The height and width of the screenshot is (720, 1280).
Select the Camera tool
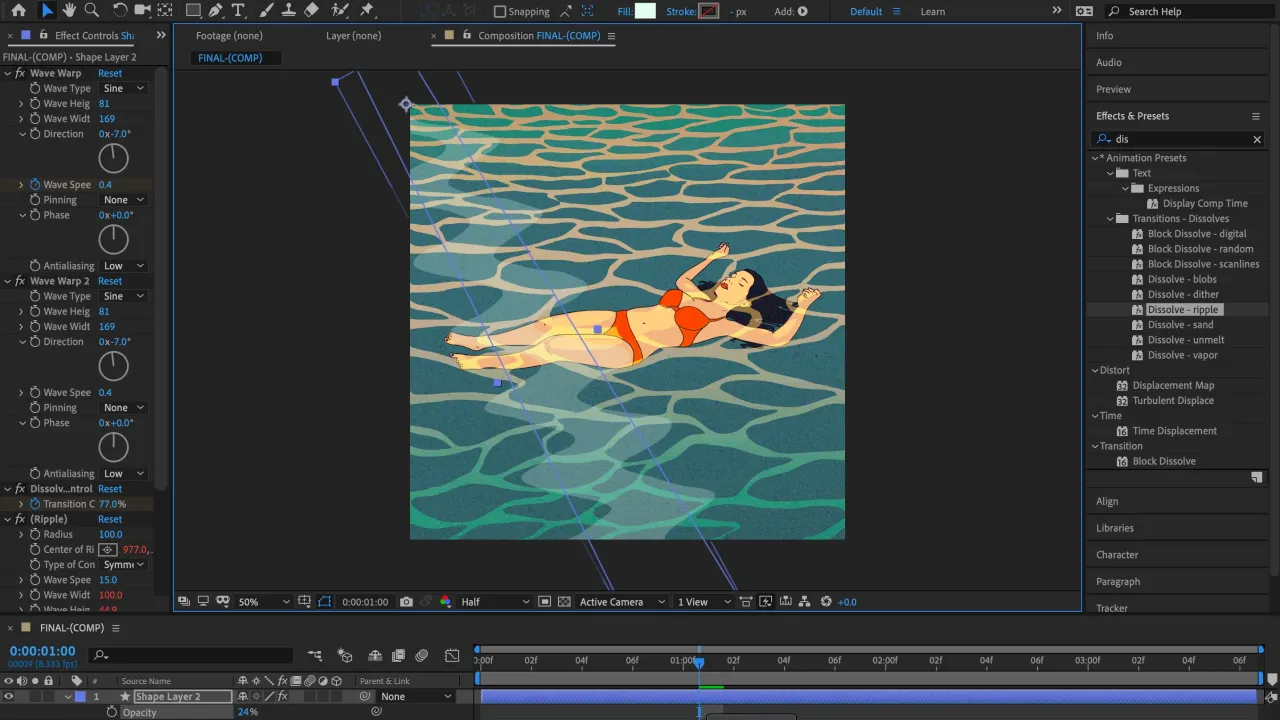coord(142,11)
